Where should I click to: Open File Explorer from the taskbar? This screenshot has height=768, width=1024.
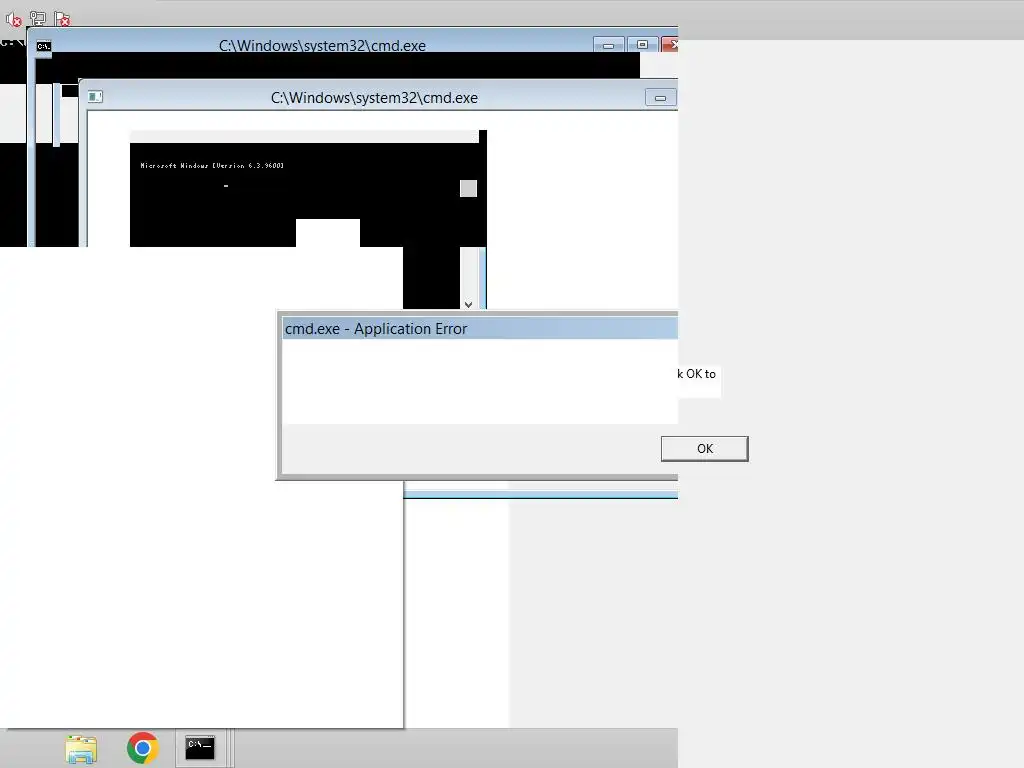[81, 748]
